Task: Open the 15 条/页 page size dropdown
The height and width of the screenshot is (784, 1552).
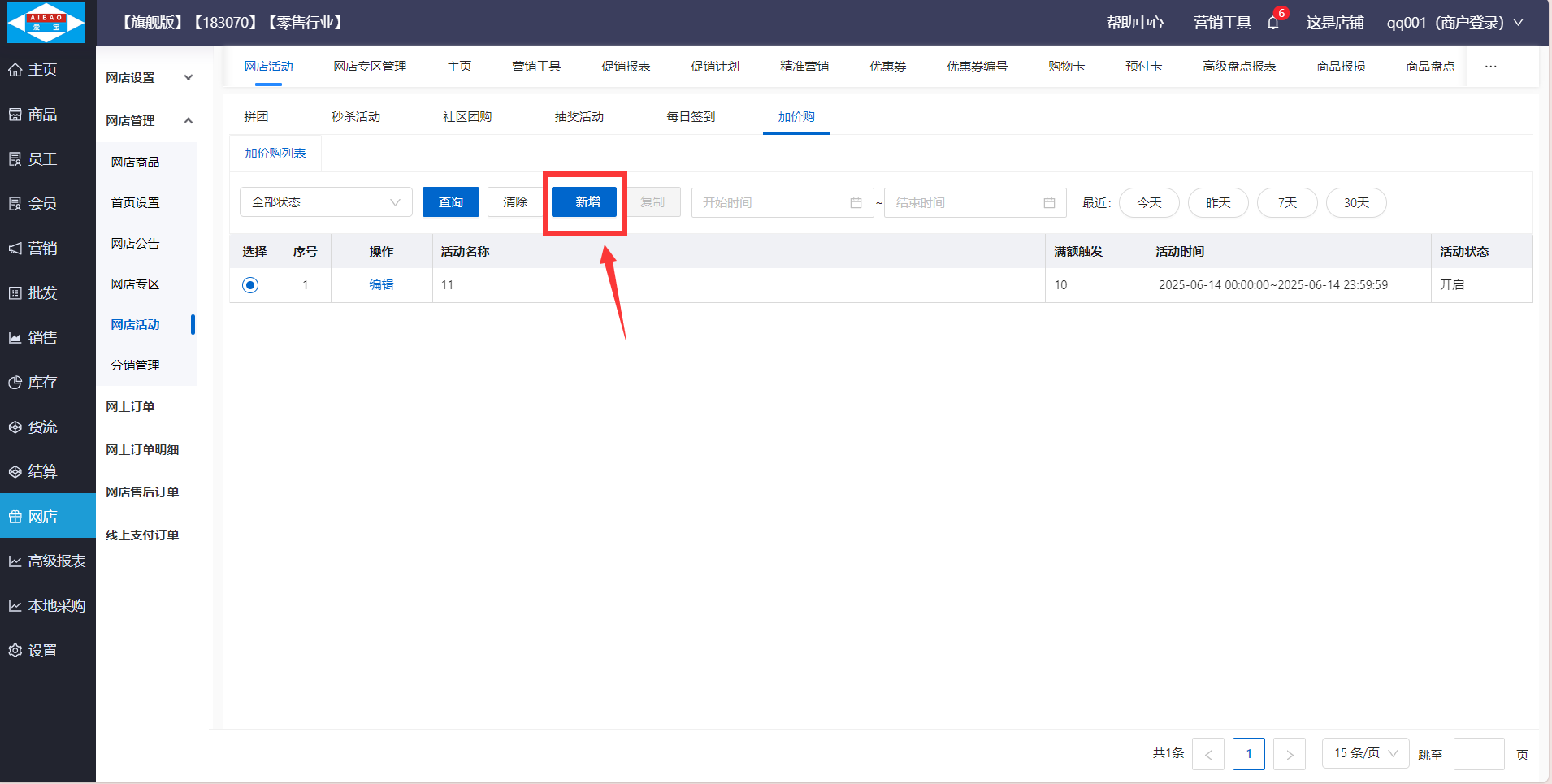Action: [x=1365, y=753]
